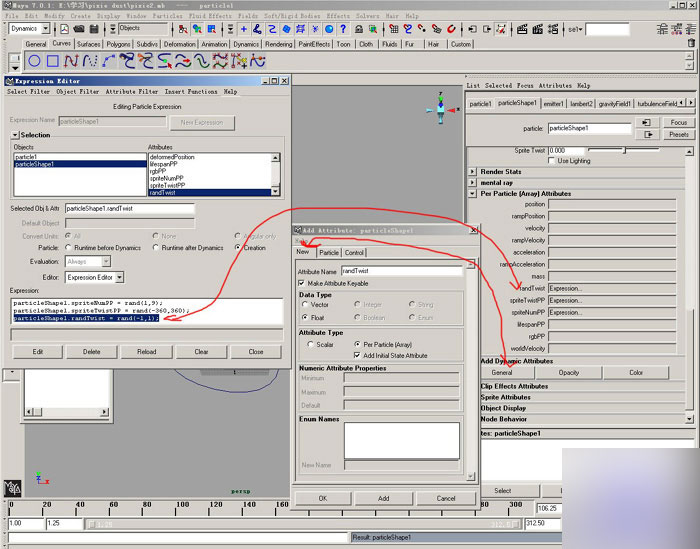Open the emitter1 tab in Attribute Editor
This screenshot has width=700, height=549.
click(x=554, y=104)
